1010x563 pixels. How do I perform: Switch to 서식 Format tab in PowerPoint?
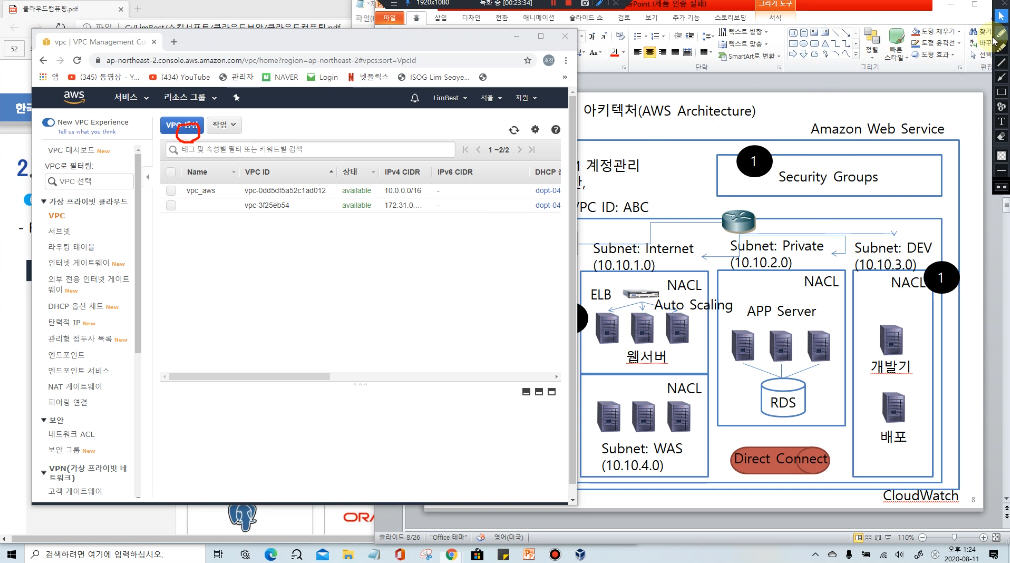pos(775,18)
